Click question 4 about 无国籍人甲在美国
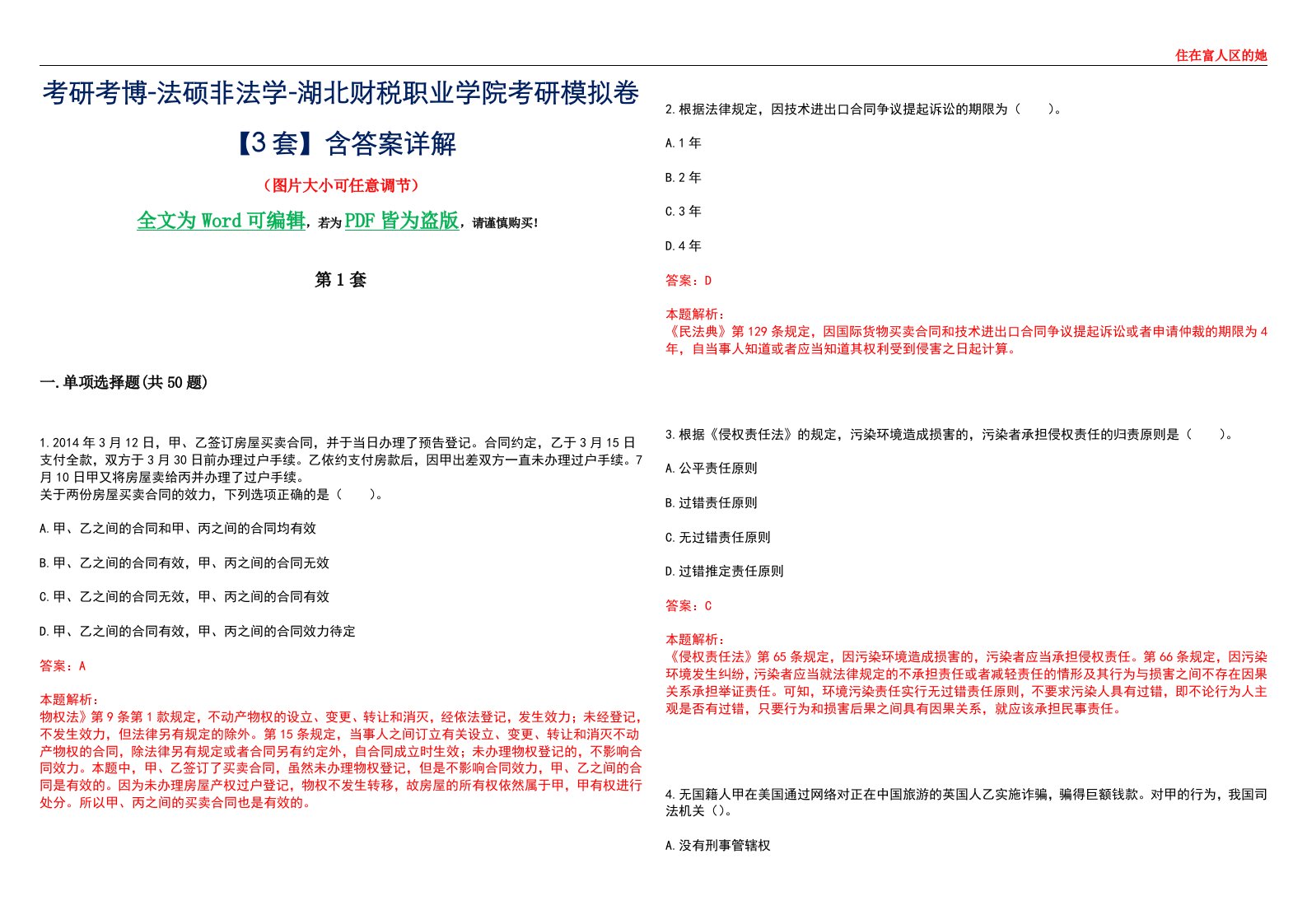 pos(967,802)
